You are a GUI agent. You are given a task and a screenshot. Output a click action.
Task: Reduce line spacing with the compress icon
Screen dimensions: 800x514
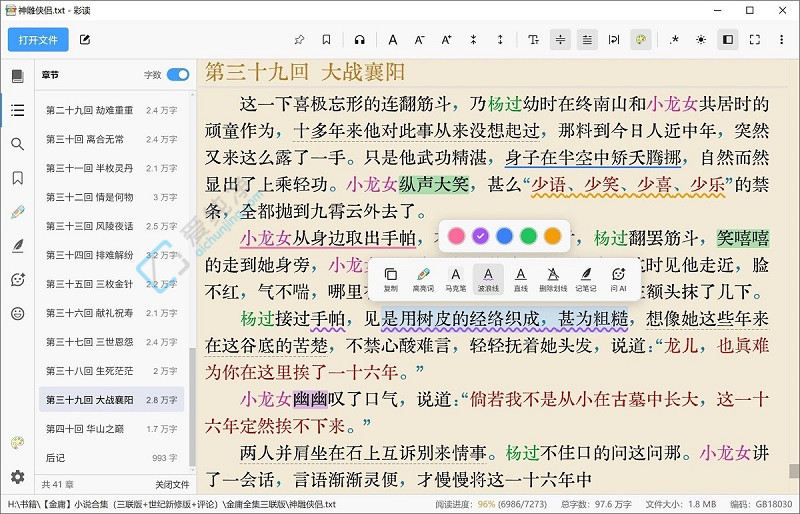pyautogui.click(x=473, y=40)
